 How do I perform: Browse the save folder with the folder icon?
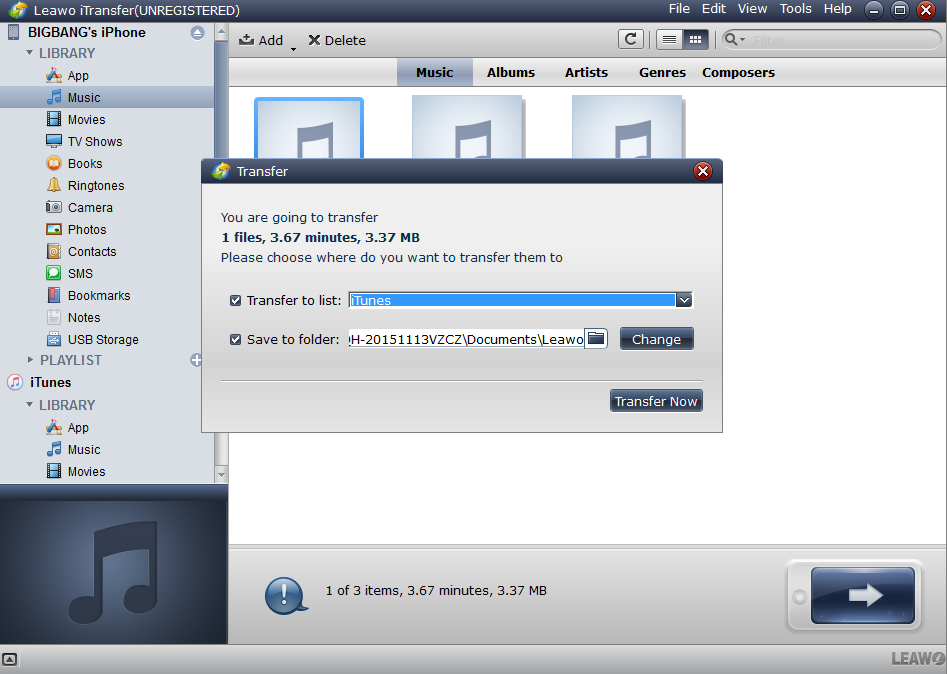click(x=595, y=339)
